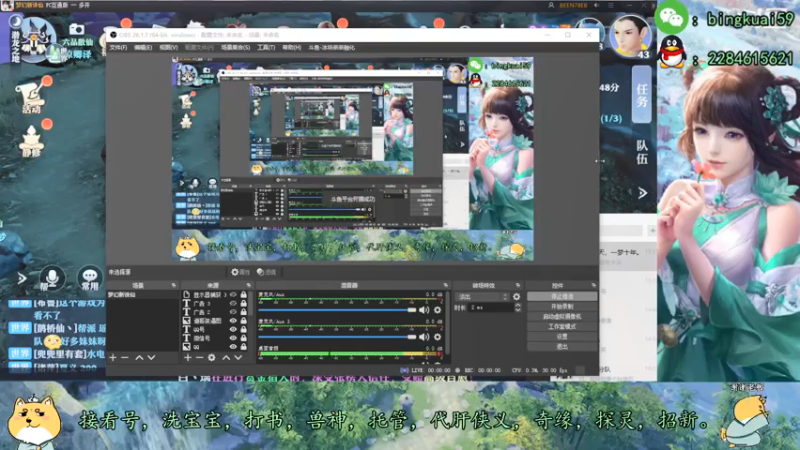This screenshot has height=450, width=800.
Task: Expand the 队伍 panel chevron arrow
Action: click(x=642, y=193)
